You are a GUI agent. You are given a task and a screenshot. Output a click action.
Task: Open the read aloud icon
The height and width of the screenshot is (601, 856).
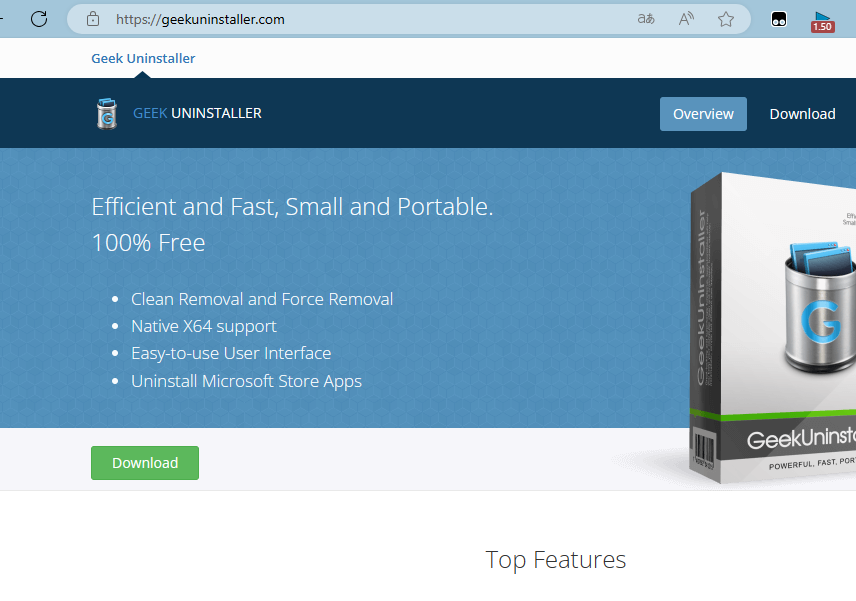point(686,19)
